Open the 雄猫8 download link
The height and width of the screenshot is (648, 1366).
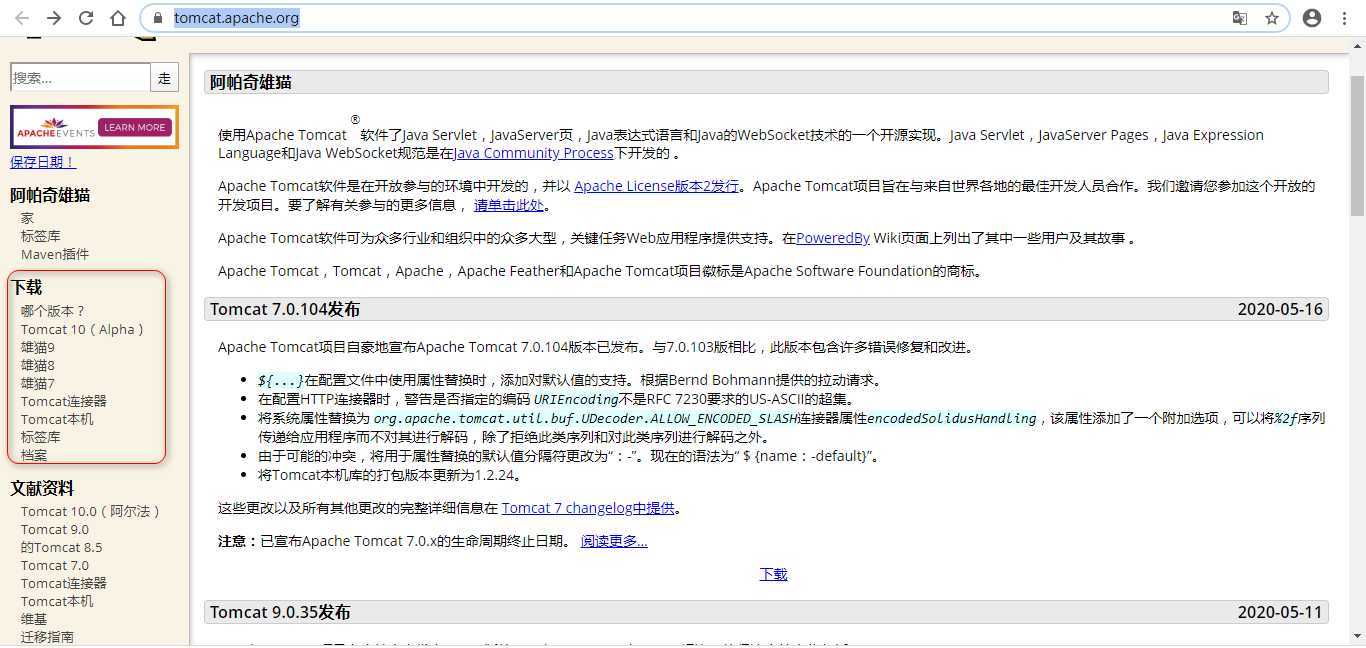[38, 365]
